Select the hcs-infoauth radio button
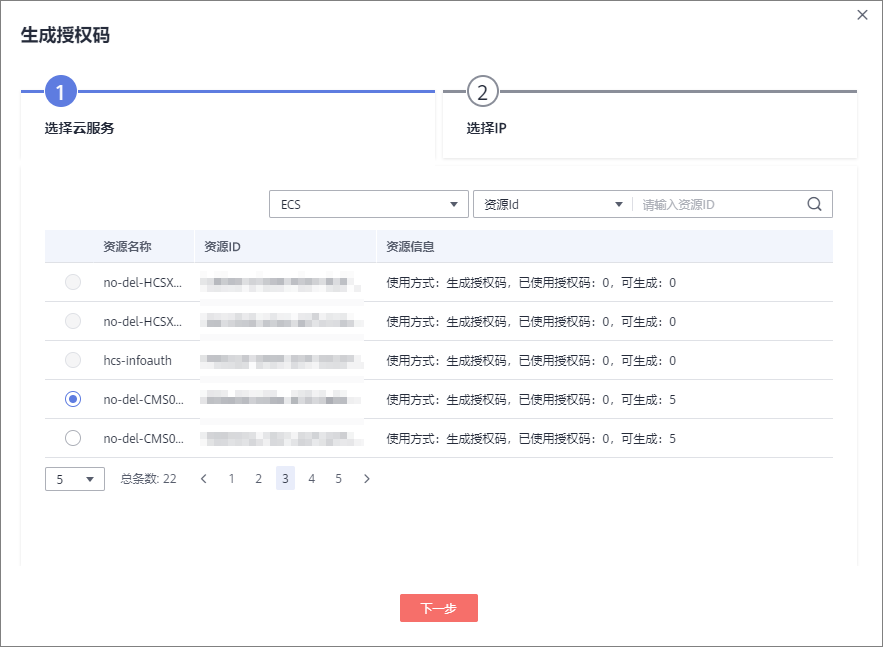This screenshot has height=647, width=883. (x=73, y=360)
